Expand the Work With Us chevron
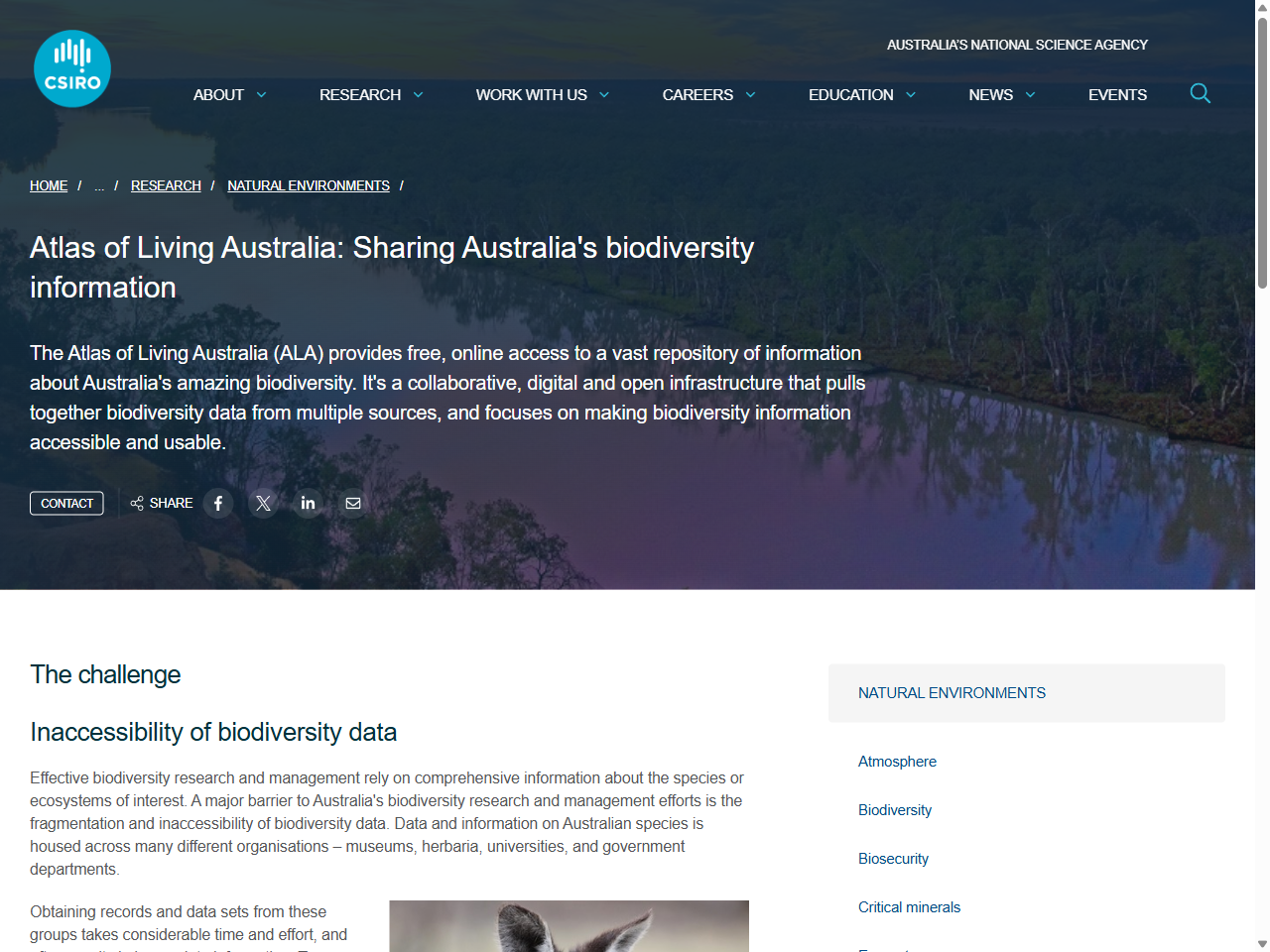This screenshot has height=952, width=1270. [604, 95]
